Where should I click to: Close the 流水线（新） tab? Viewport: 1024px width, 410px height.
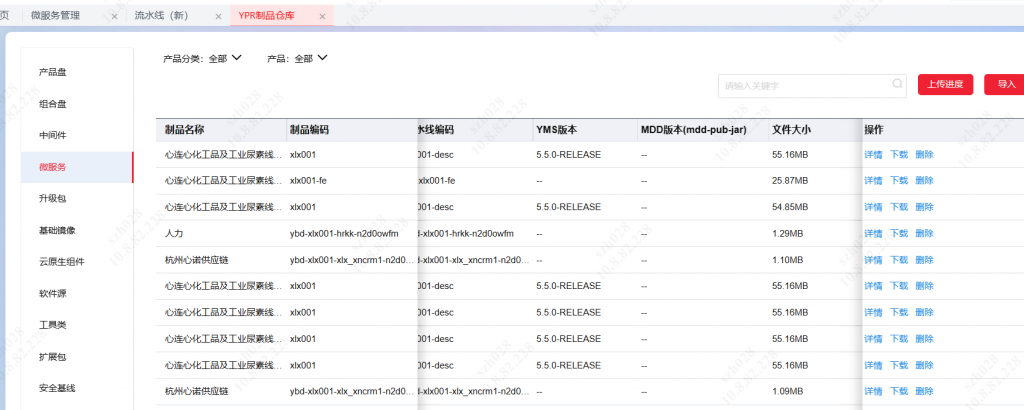(218, 16)
